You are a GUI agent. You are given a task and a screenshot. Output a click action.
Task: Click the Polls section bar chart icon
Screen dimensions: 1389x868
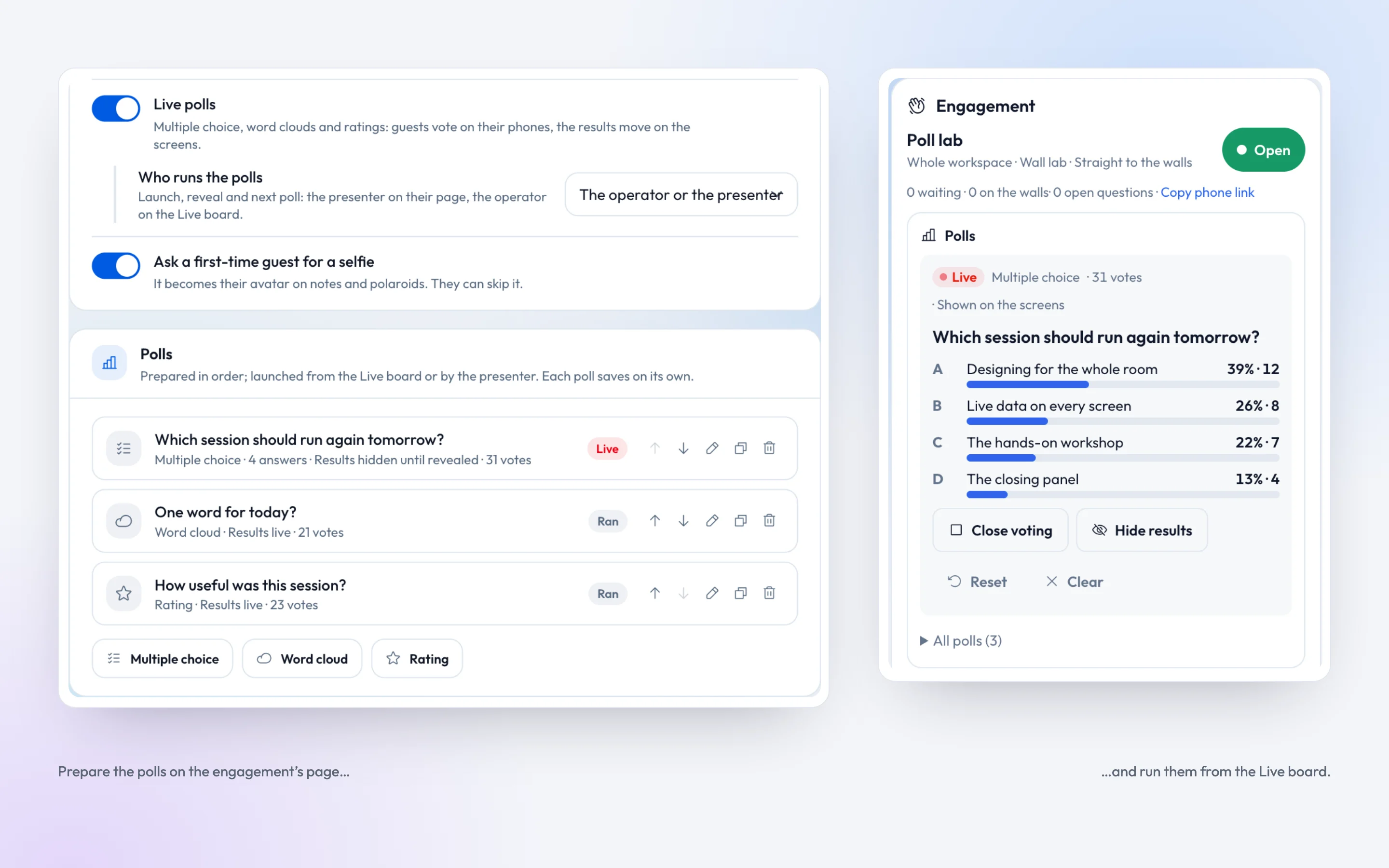(109, 363)
